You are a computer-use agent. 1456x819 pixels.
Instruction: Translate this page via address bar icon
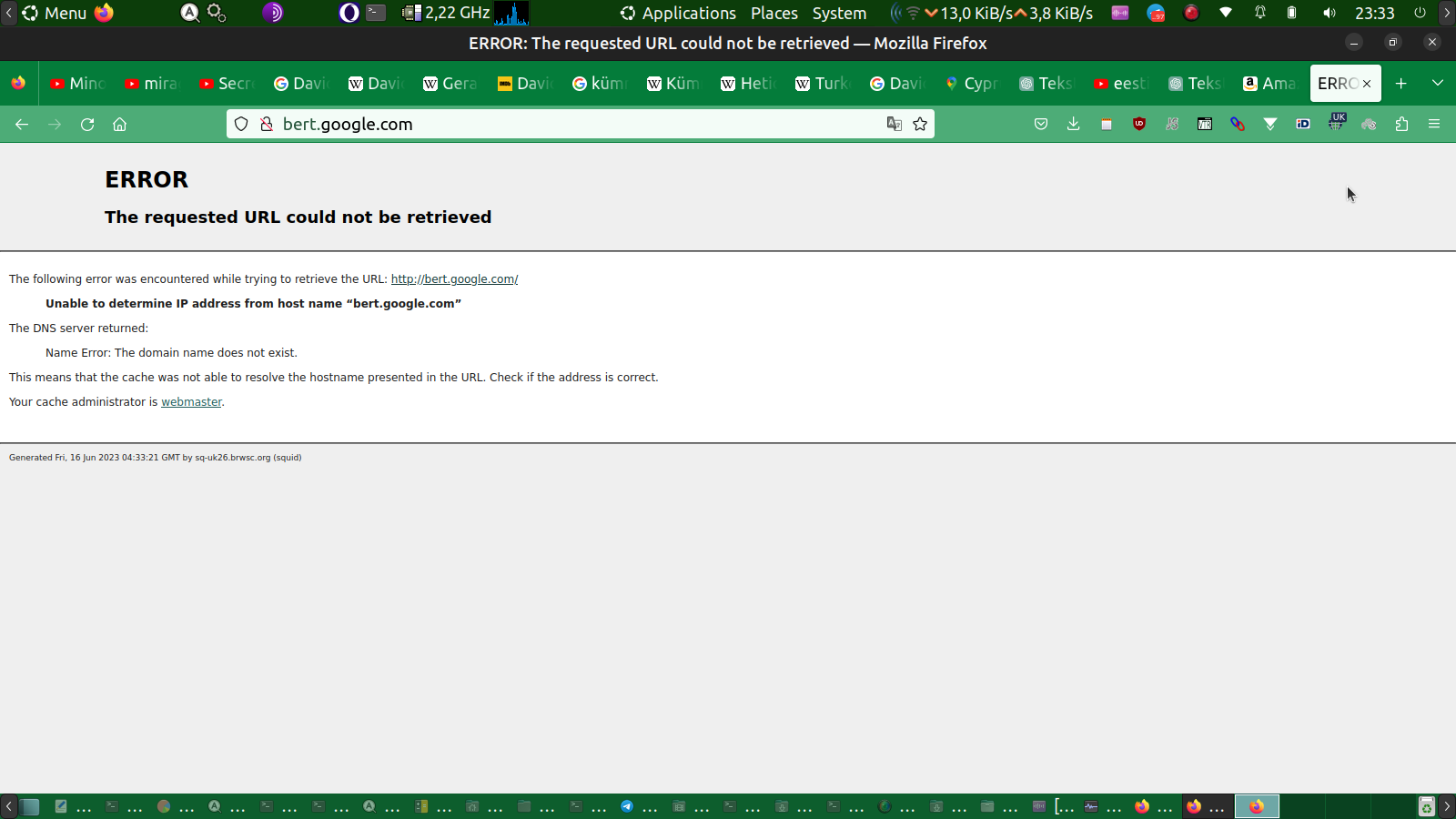[895, 125]
